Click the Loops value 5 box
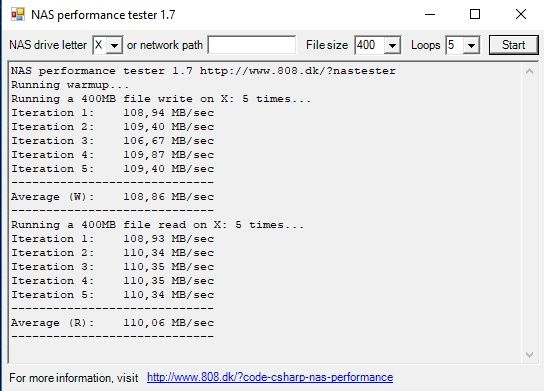 tap(455, 45)
